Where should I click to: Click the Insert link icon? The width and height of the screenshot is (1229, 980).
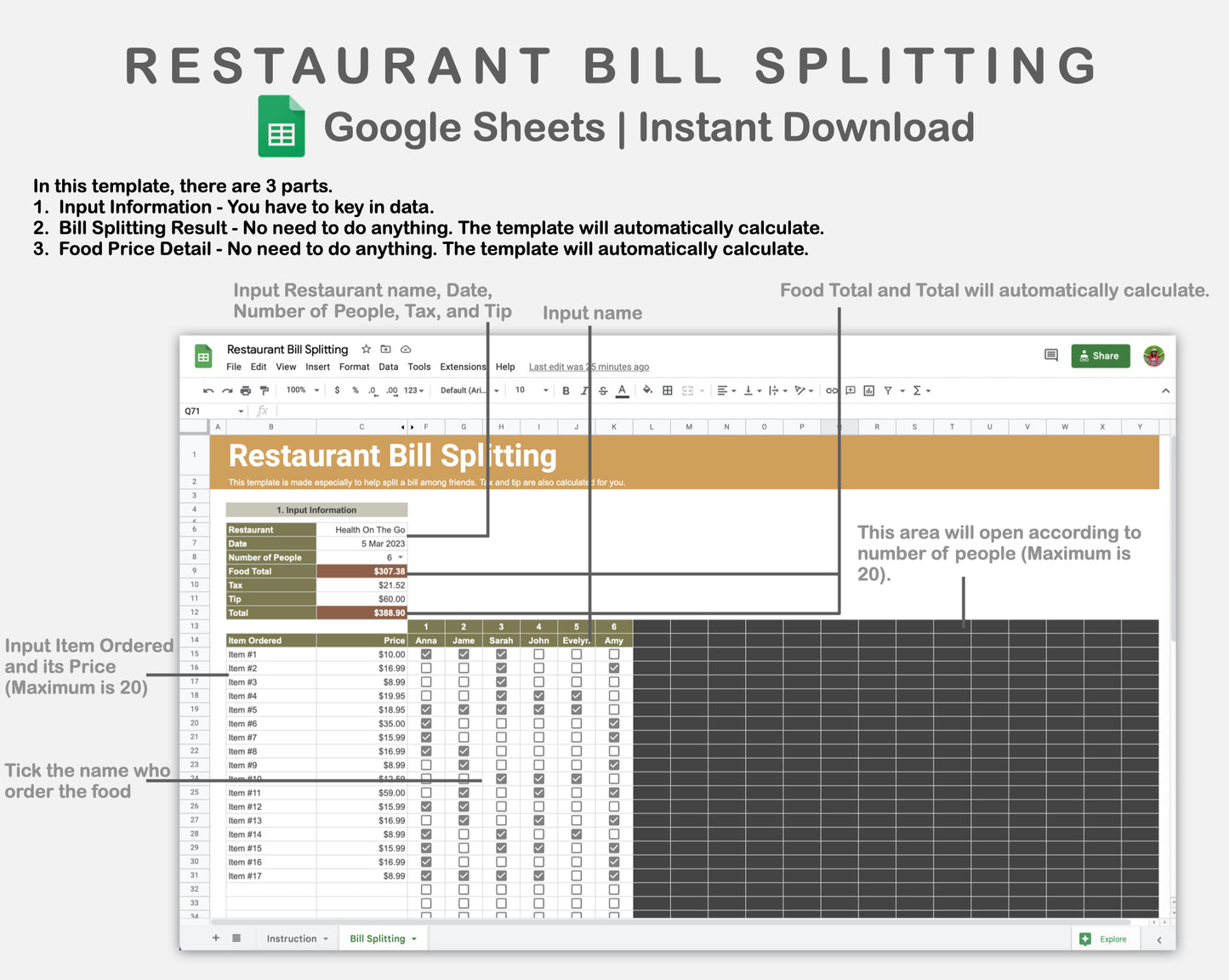[x=831, y=390]
